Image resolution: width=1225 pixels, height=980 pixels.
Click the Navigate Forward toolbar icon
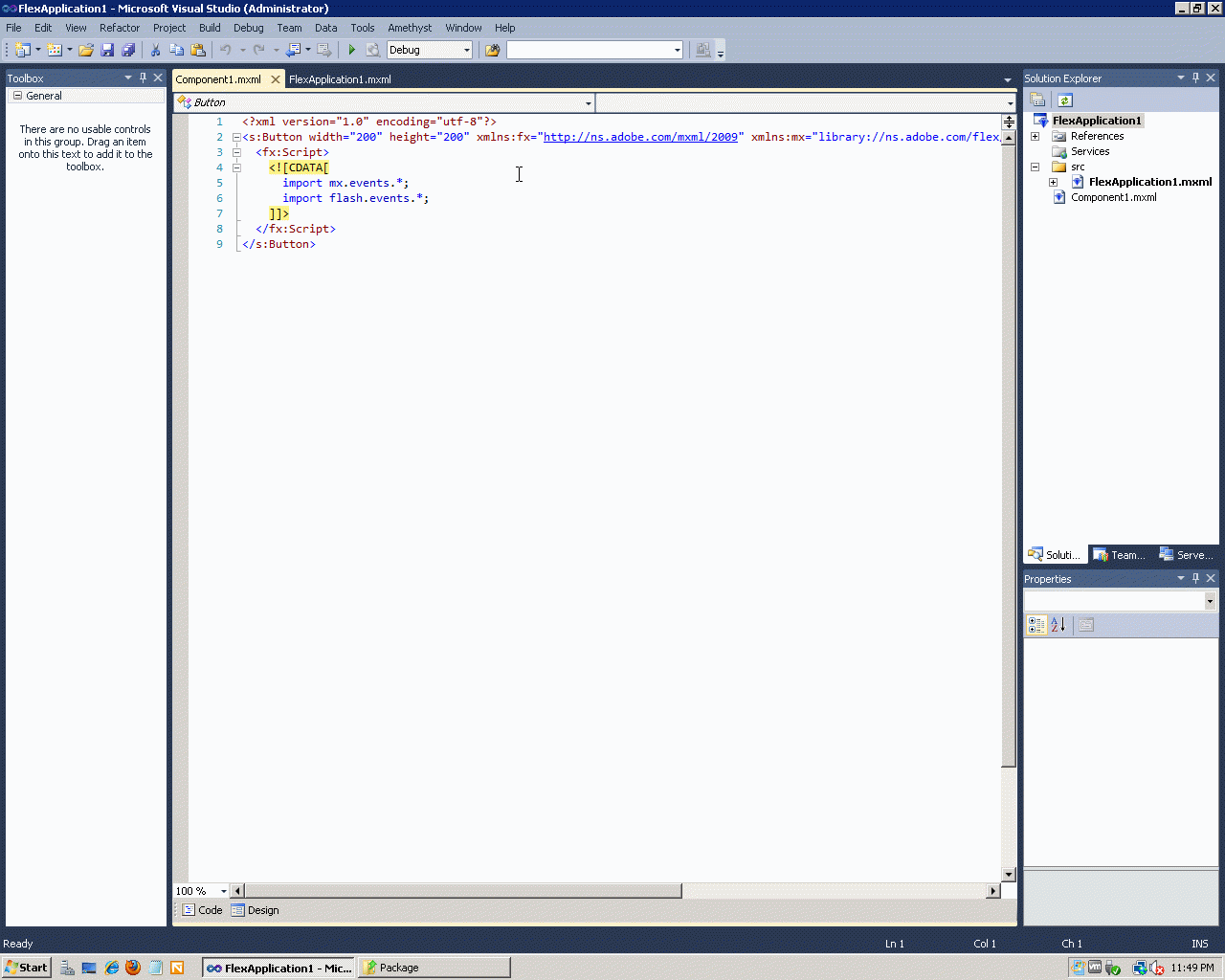324,50
